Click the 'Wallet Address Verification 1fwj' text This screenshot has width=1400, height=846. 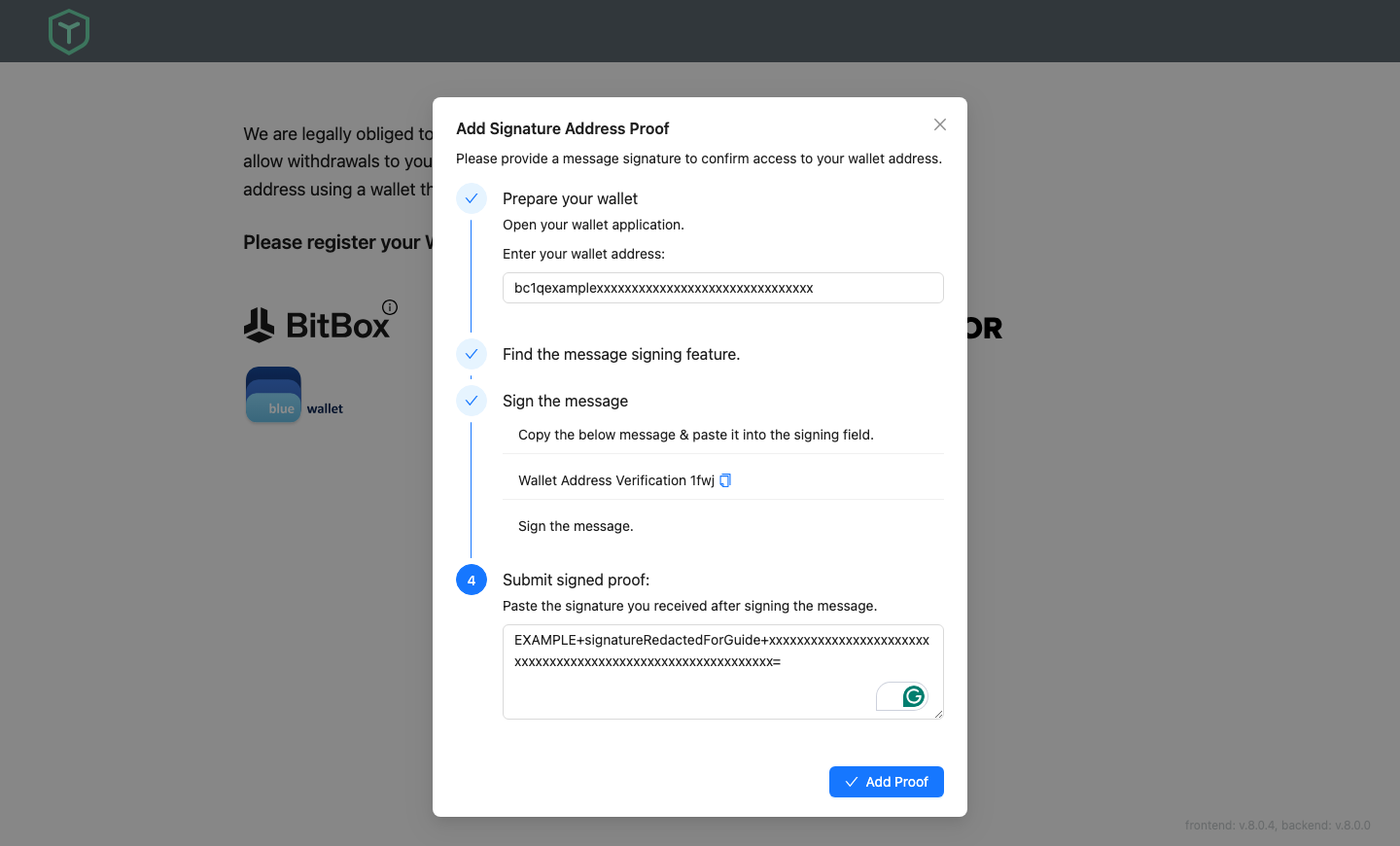(616, 480)
